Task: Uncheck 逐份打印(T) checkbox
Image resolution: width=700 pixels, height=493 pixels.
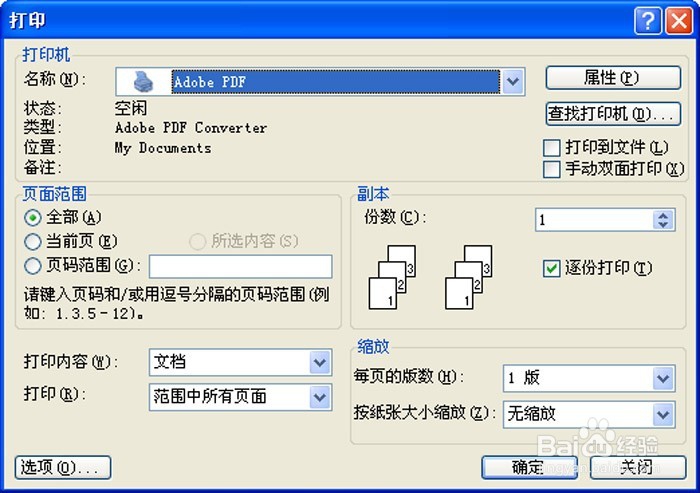Action: [552, 268]
